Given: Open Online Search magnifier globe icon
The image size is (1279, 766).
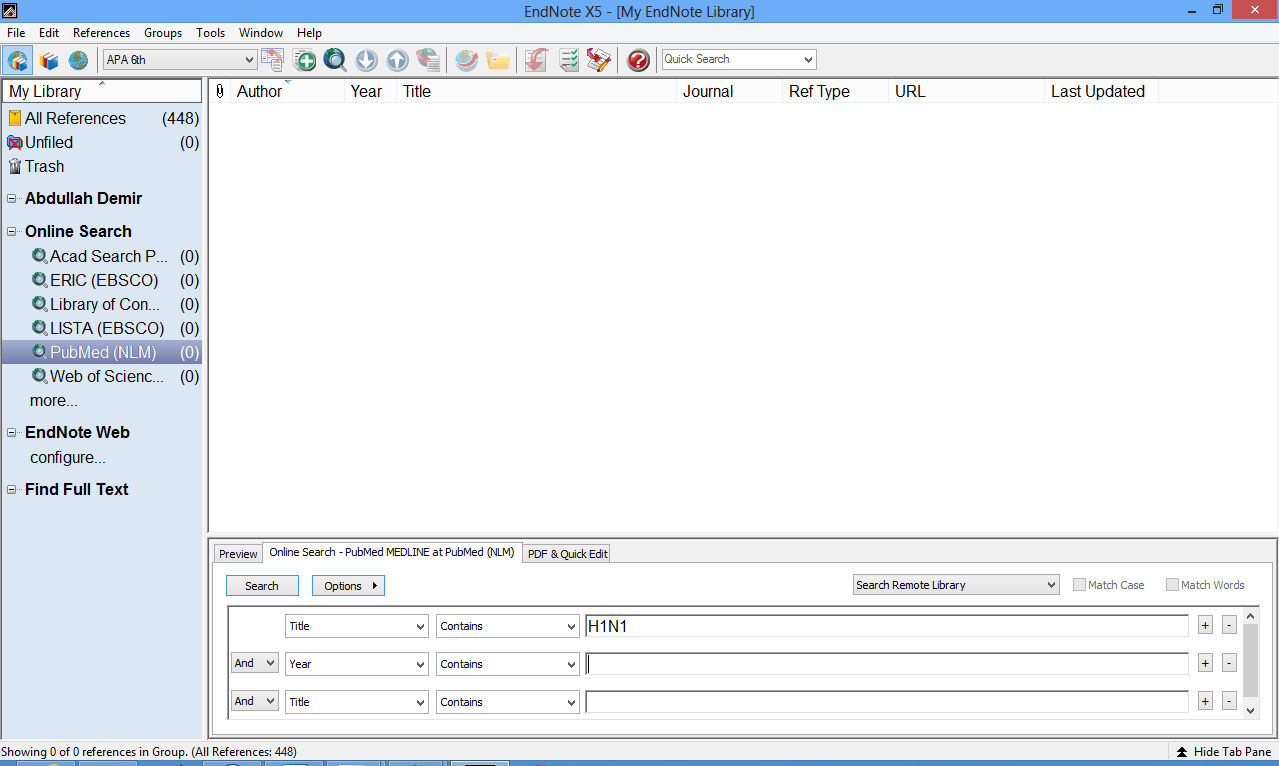Looking at the screenshot, I should (335, 60).
